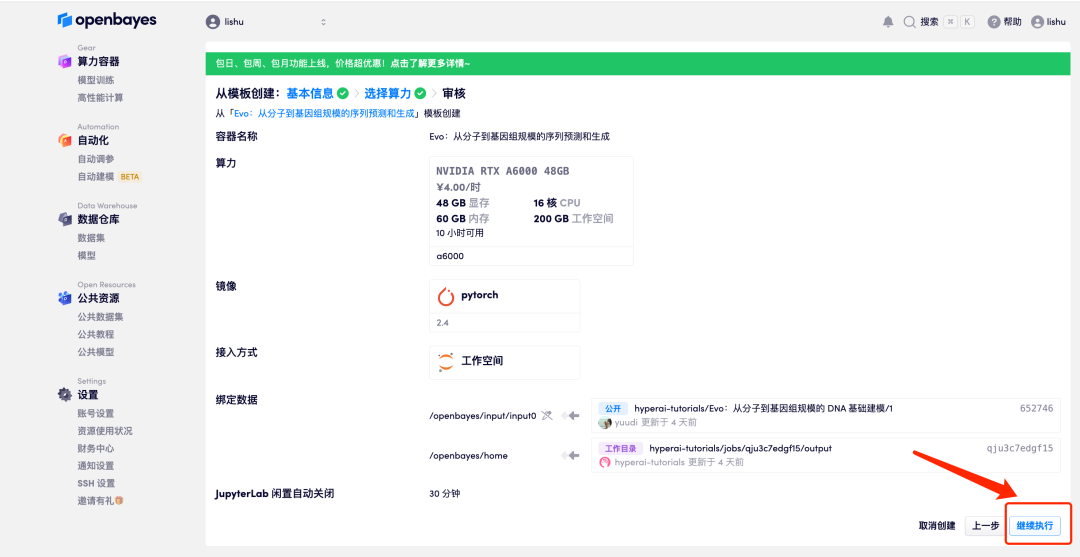Open the lishu account switcher dropdown
Viewport: 1080px width, 557px height.
click(267, 21)
